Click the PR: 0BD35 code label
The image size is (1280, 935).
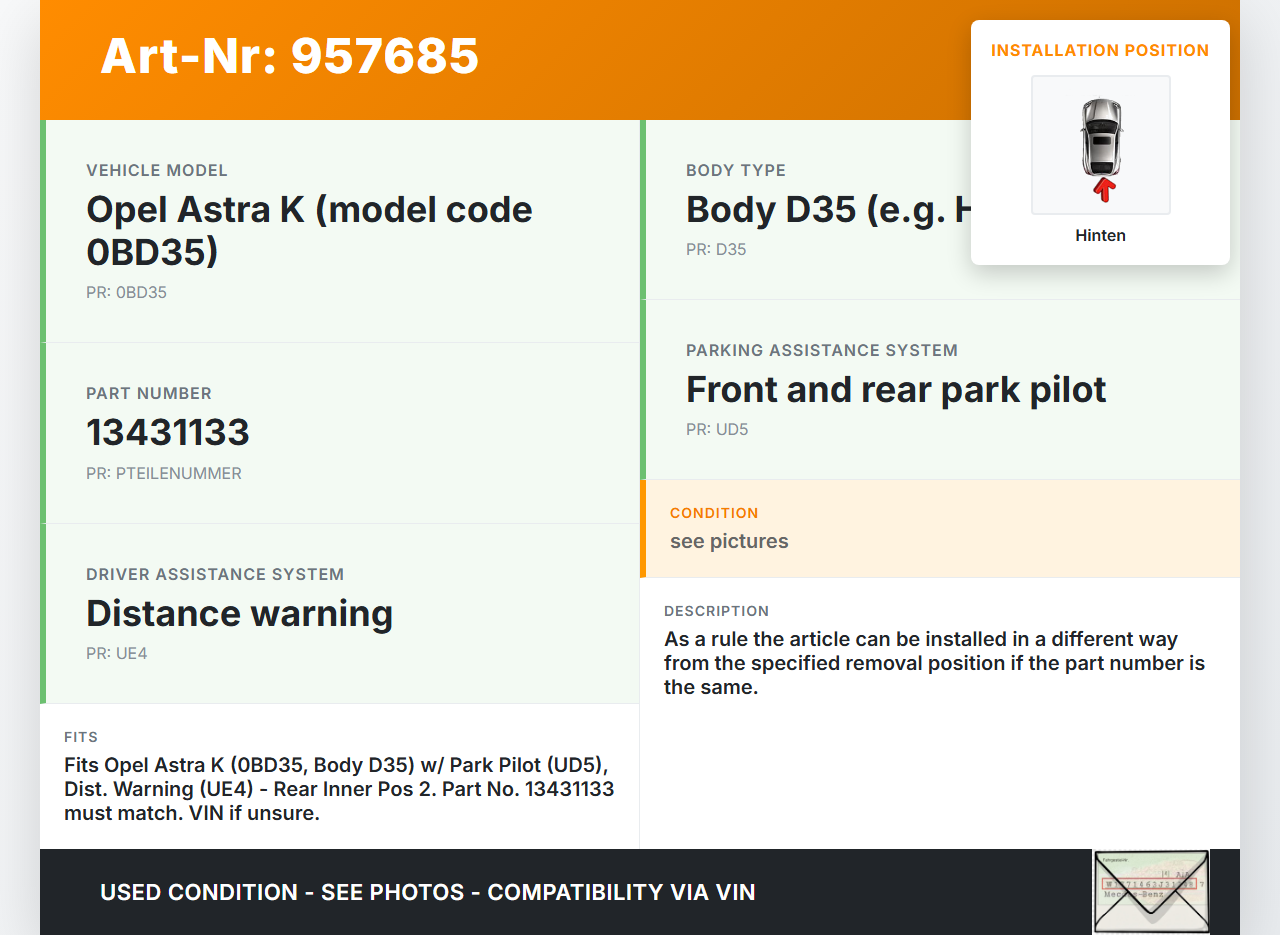126,293
